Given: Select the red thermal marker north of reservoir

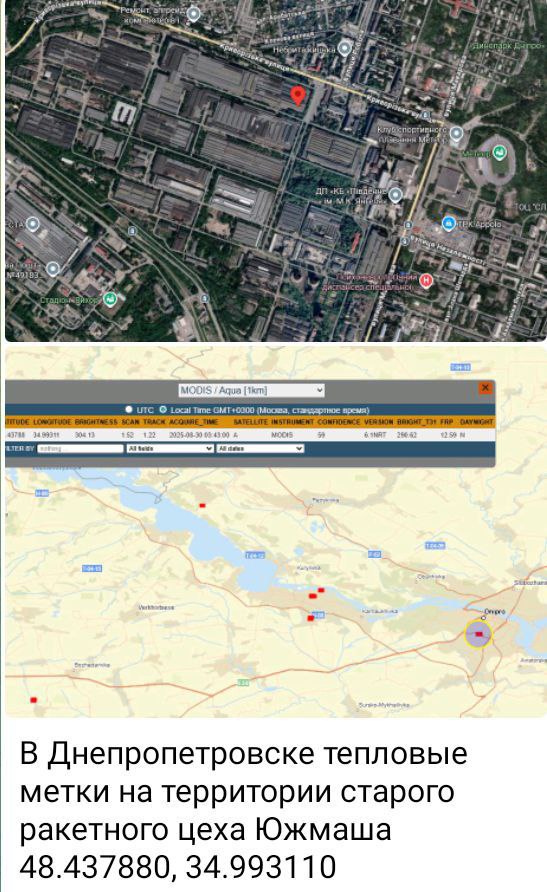Looking at the screenshot, I should [202, 505].
